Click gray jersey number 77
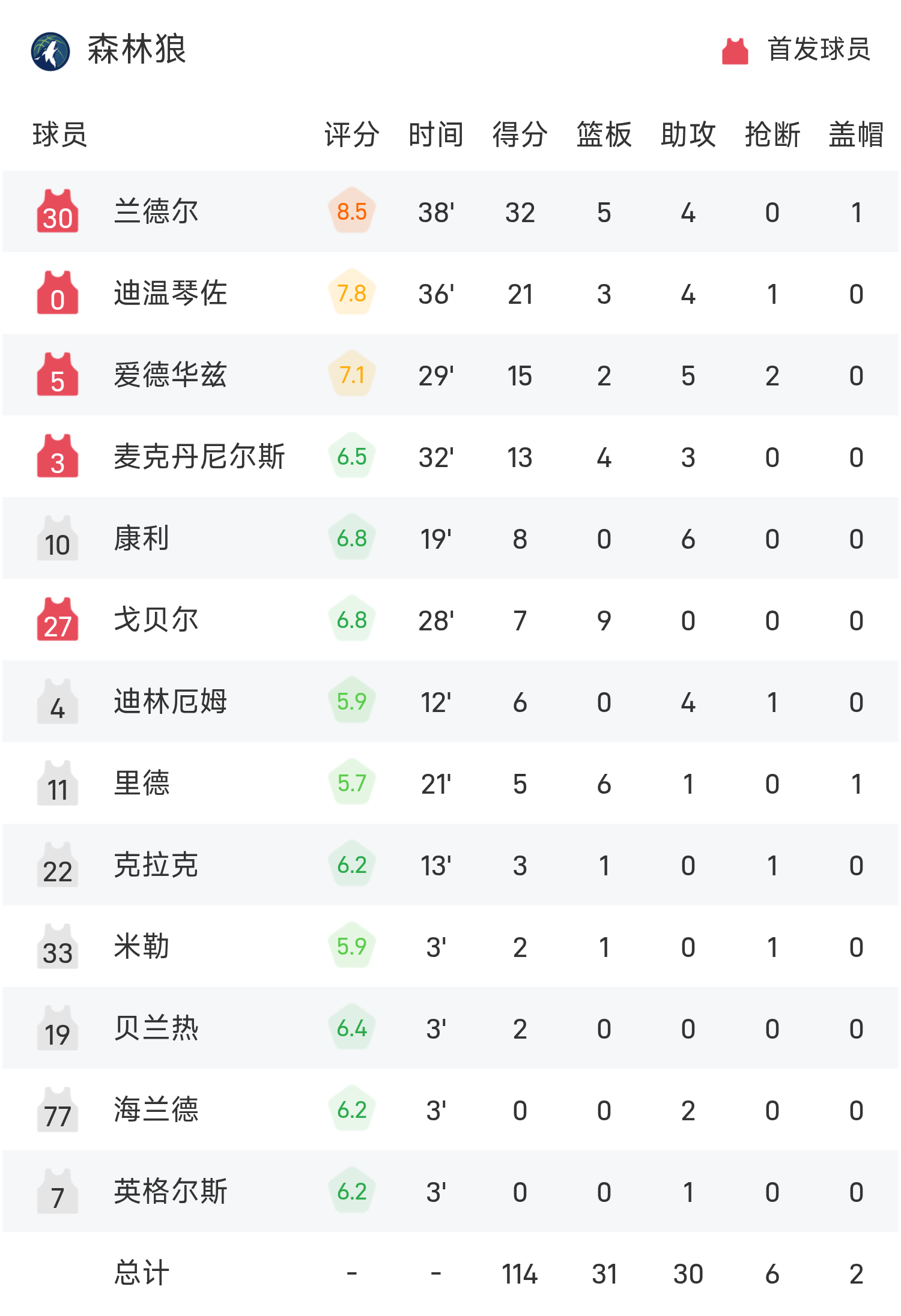This screenshot has height=1316, width=901. [x=58, y=1110]
